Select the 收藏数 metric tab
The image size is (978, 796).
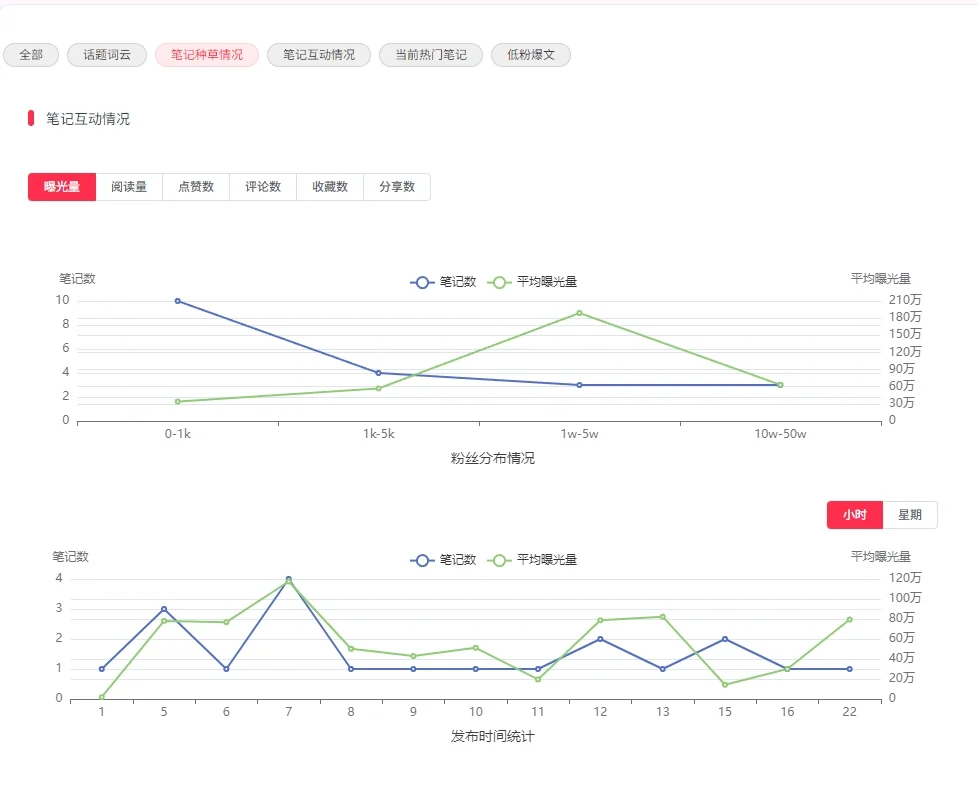click(330, 186)
